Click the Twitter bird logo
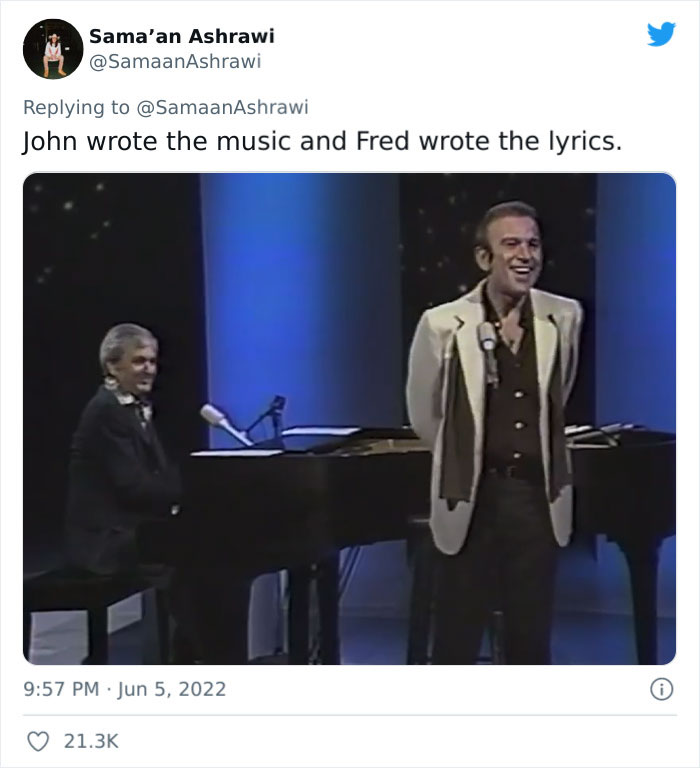The image size is (700, 768). [661, 35]
